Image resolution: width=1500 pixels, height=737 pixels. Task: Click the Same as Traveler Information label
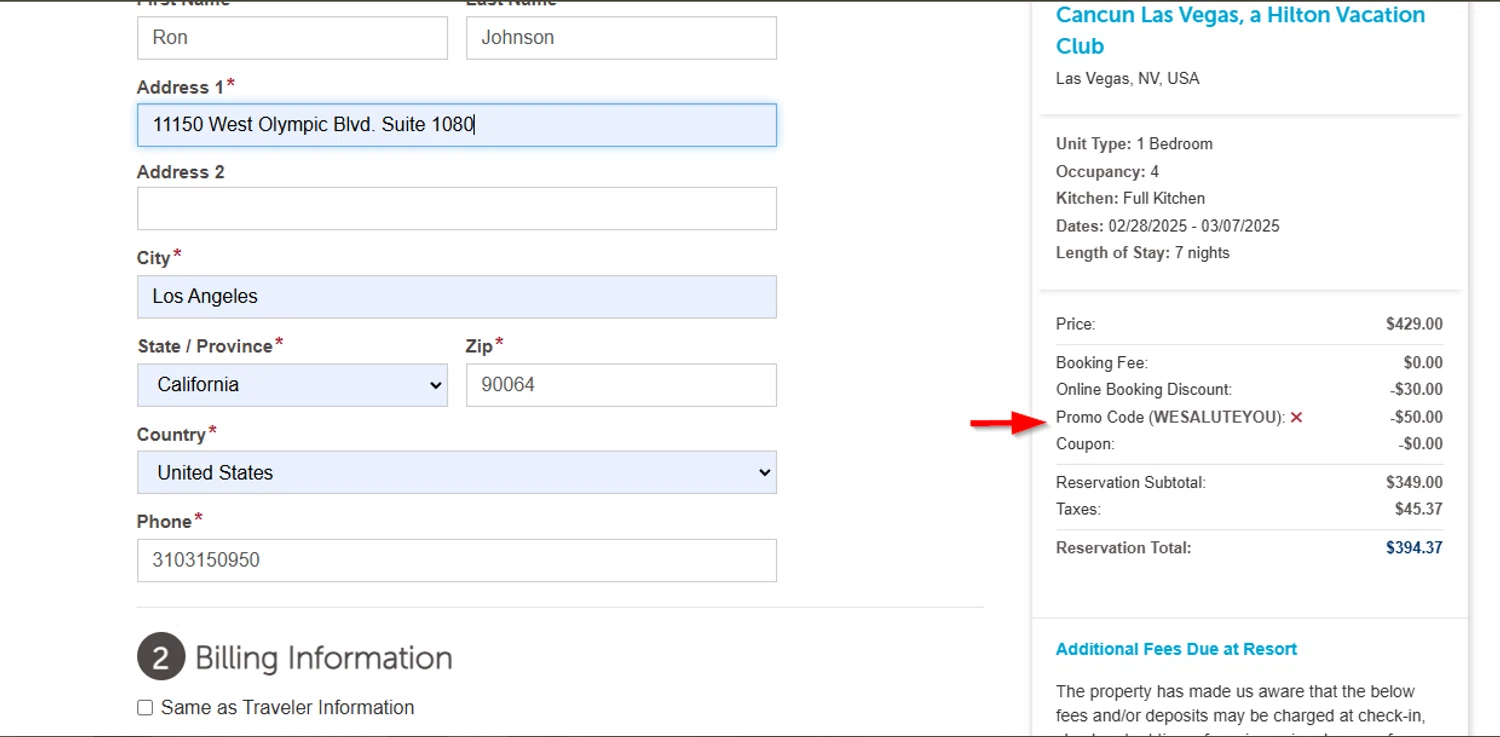pyautogui.click(x=288, y=708)
